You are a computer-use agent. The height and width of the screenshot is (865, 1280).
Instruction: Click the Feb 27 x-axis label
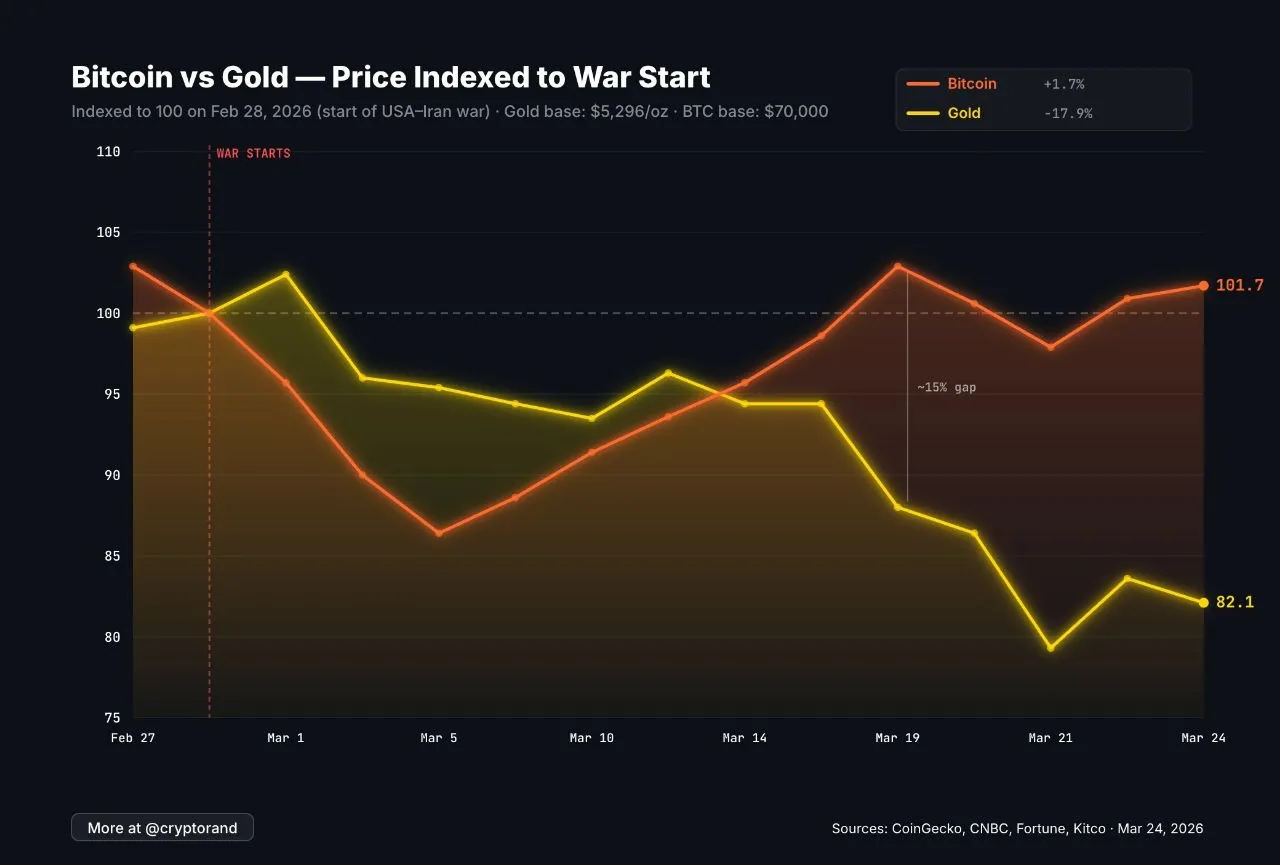pyautogui.click(x=133, y=738)
